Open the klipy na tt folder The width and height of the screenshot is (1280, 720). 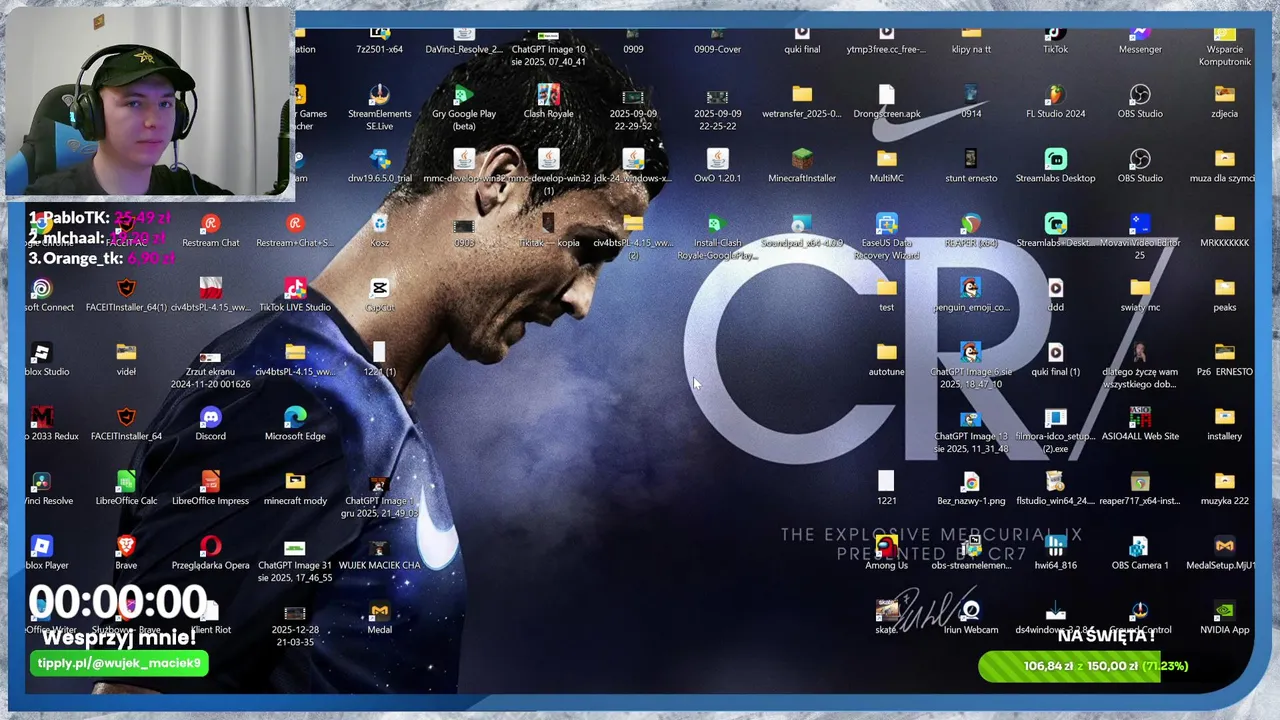pos(971,40)
